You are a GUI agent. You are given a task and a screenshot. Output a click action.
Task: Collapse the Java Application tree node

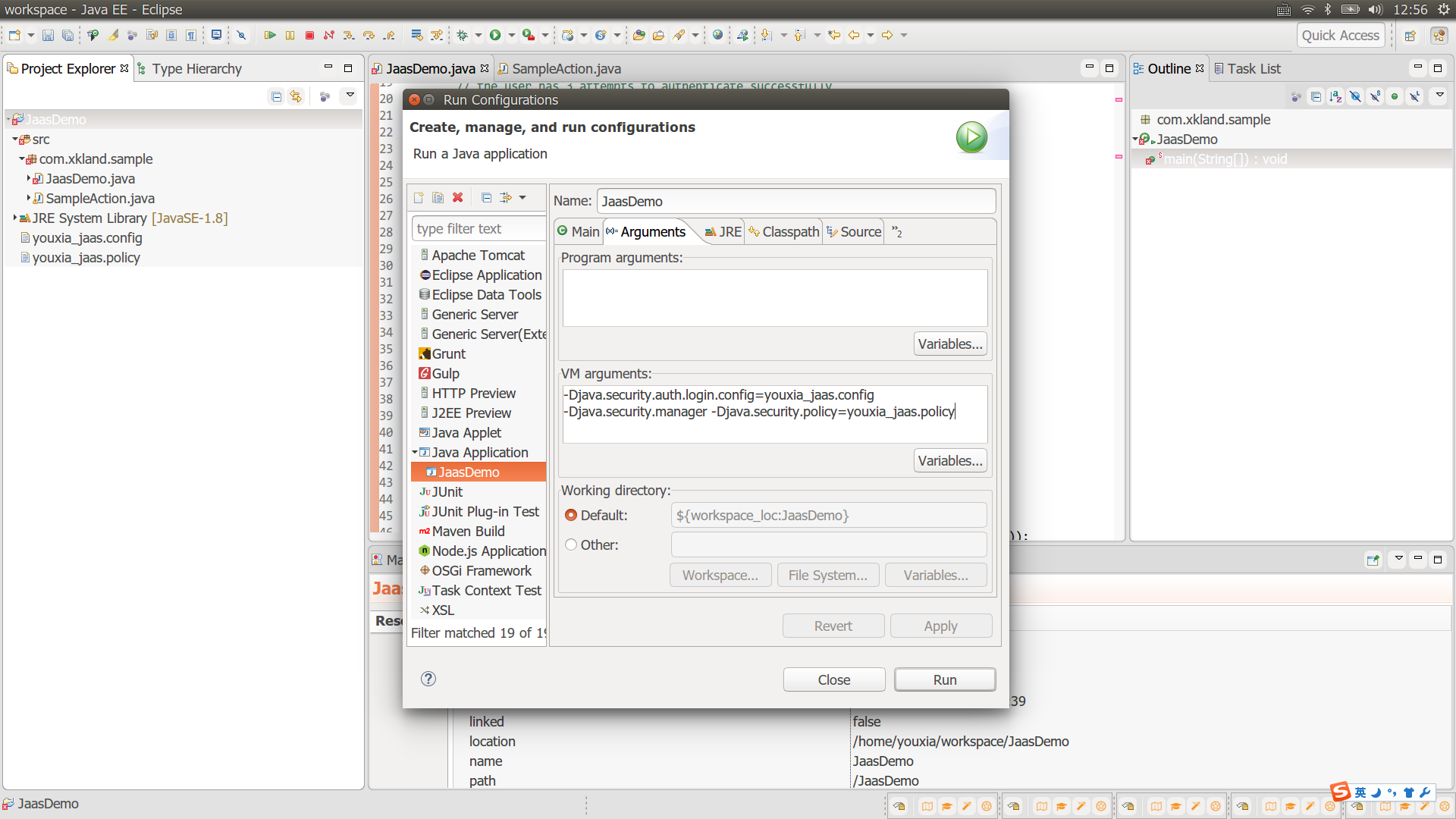415,453
